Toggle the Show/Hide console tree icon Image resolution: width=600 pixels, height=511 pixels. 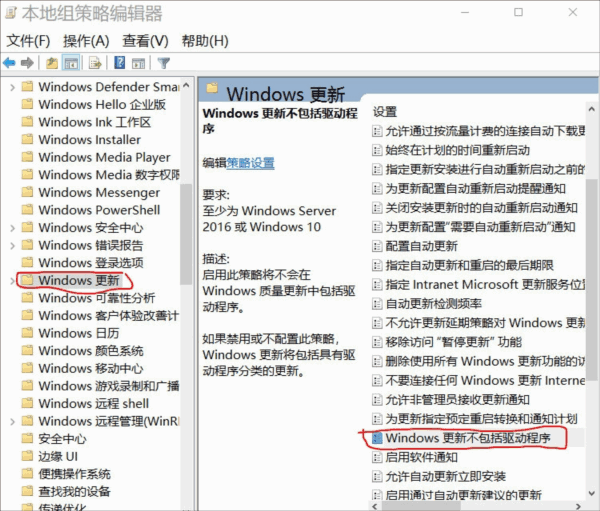[71, 63]
